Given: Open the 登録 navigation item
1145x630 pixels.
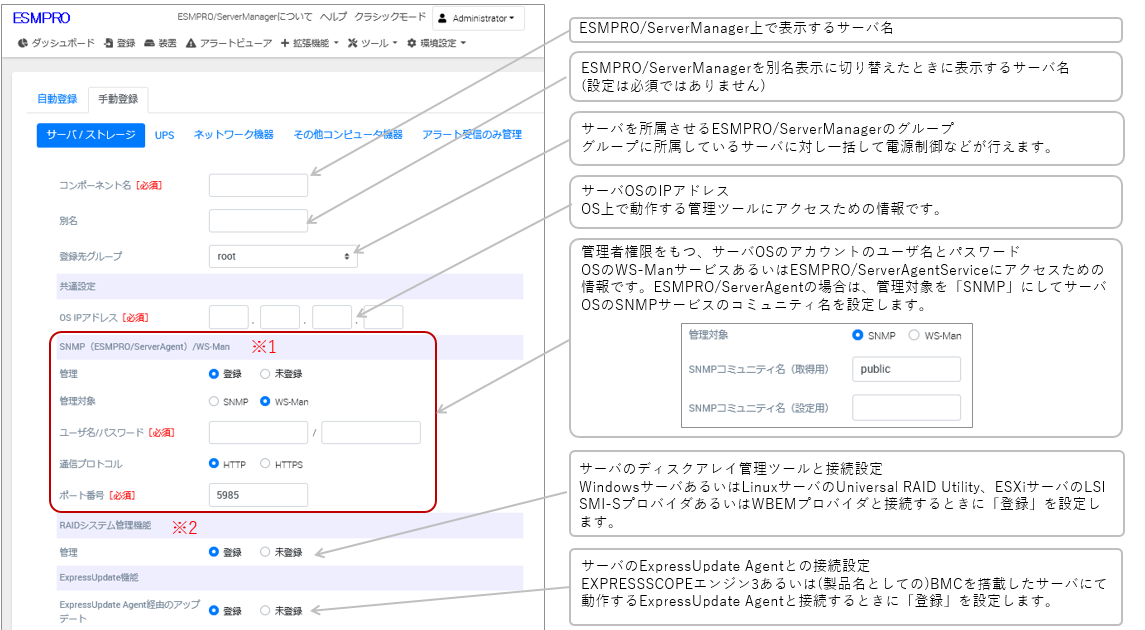Looking at the screenshot, I should (x=120, y=43).
